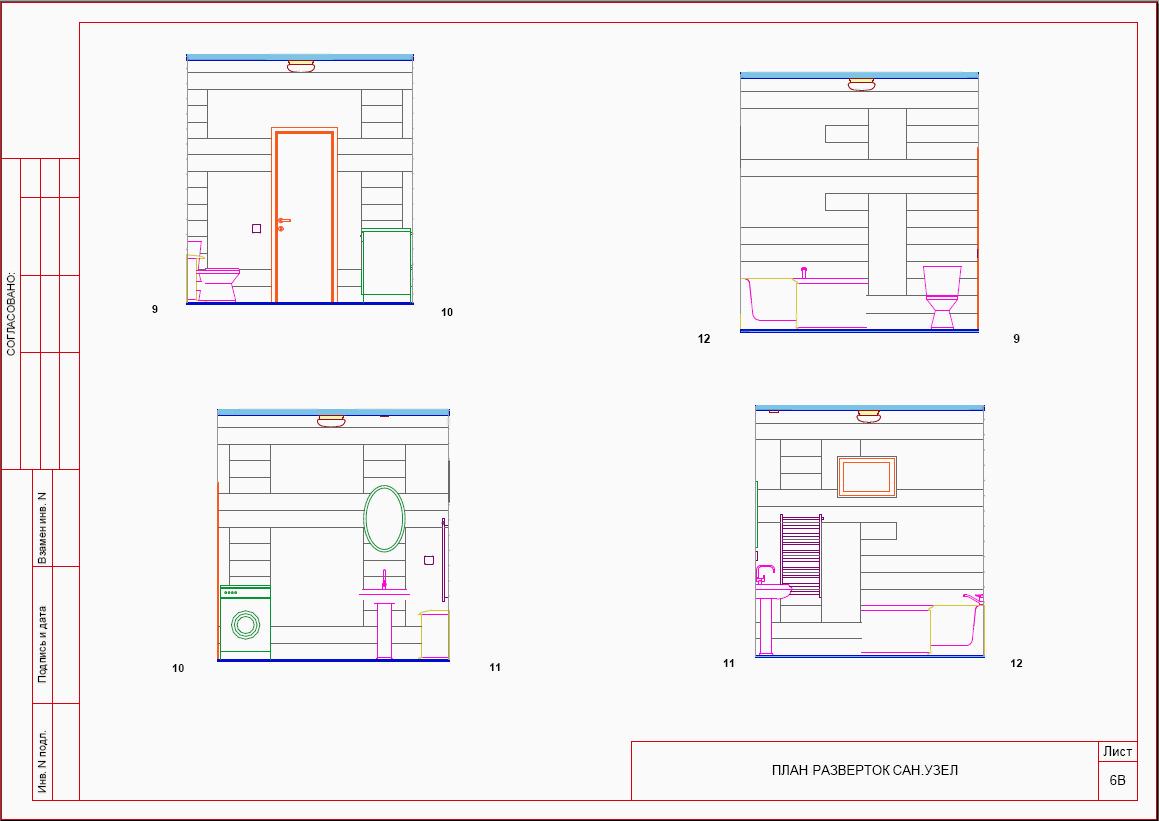Click the Инв. N подл. stamp label
The image size is (1159, 821).
[42, 762]
